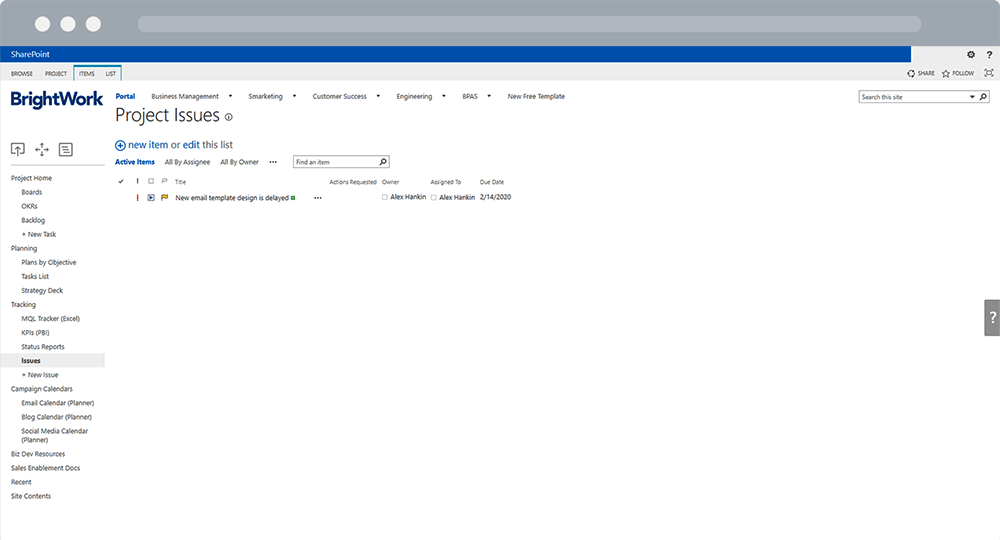Click the plus circle new item icon
Viewport: 1000px width, 540px height.
[x=120, y=145]
